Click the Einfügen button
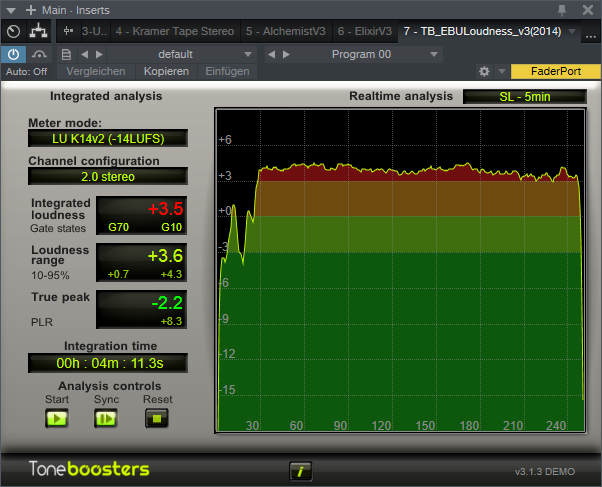 tap(227, 71)
